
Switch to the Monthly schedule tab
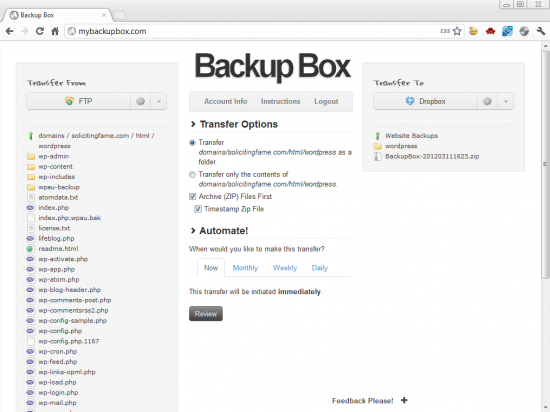pyautogui.click(x=245, y=268)
